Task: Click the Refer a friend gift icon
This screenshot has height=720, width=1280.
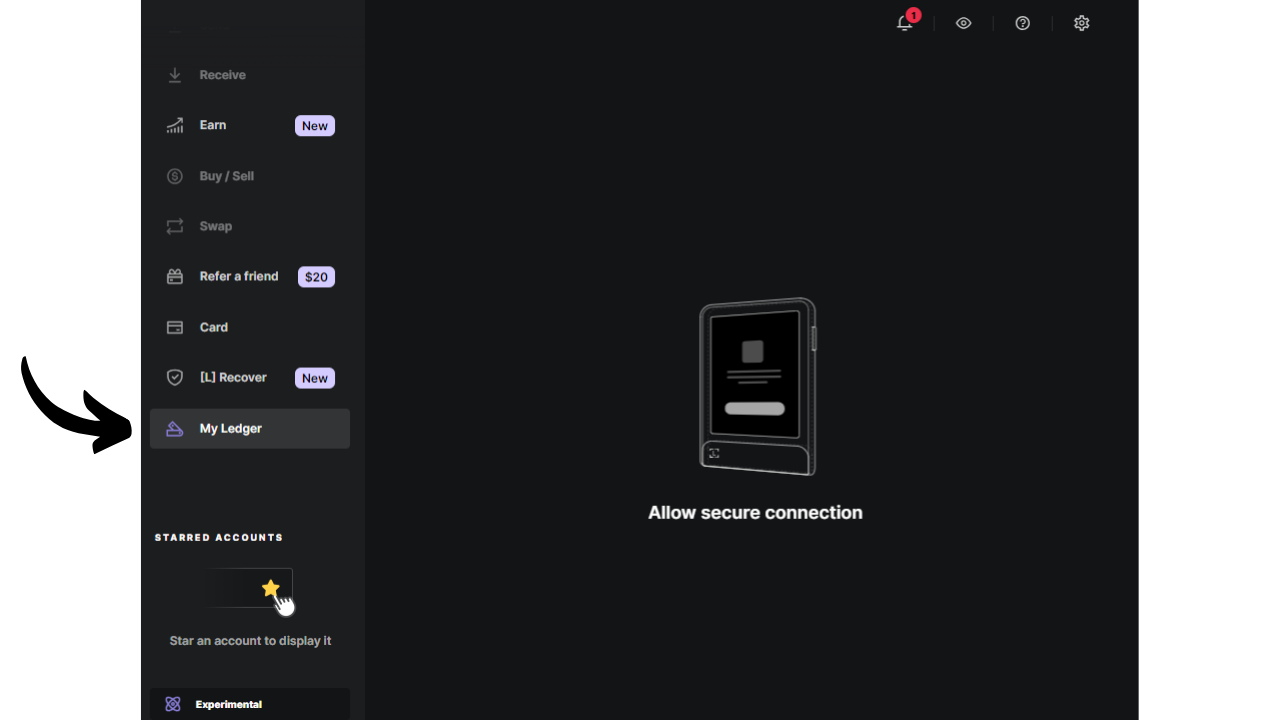Action: (175, 277)
